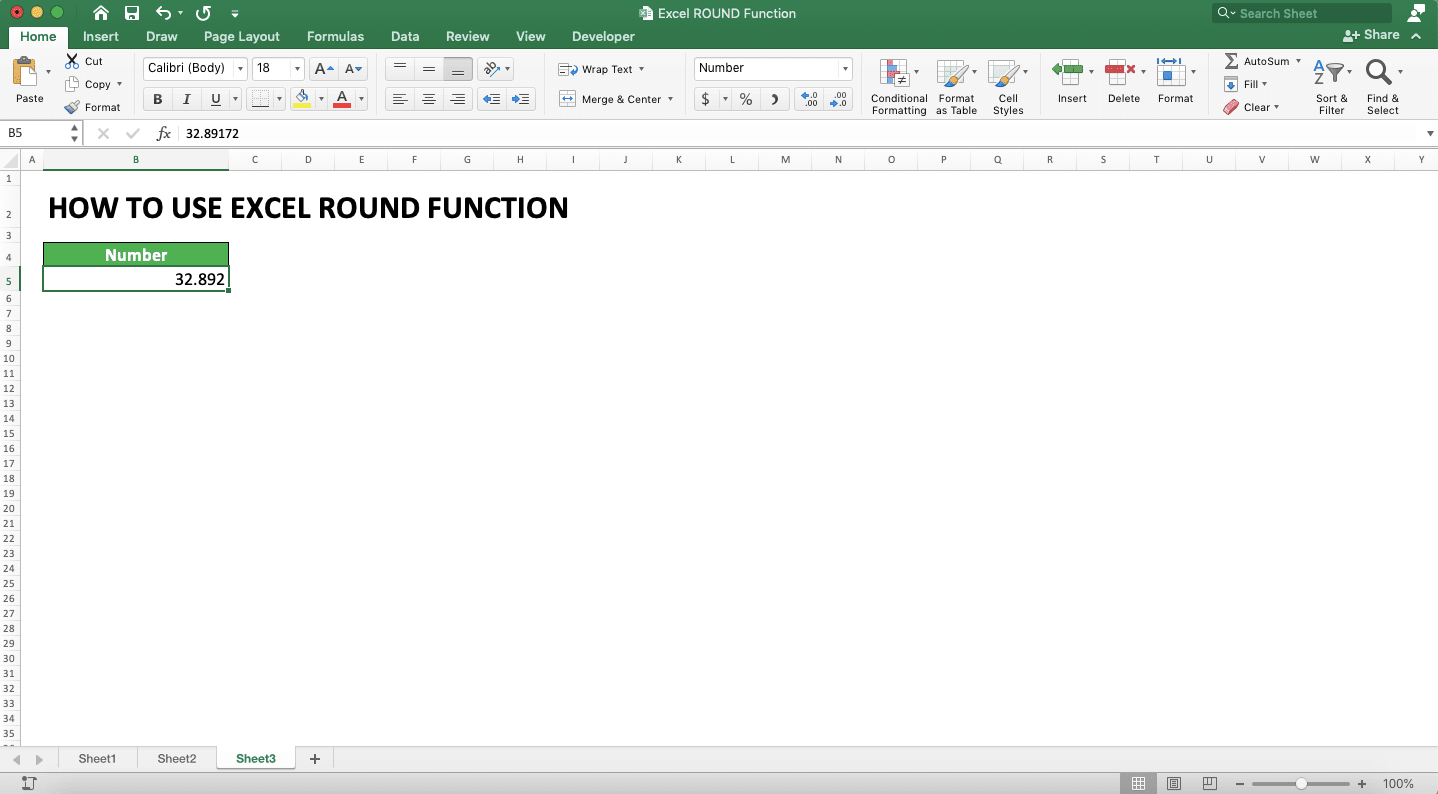1438x794 pixels.
Task: Toggle Wrap Text for the cell
Action: (x=601, y=69)
